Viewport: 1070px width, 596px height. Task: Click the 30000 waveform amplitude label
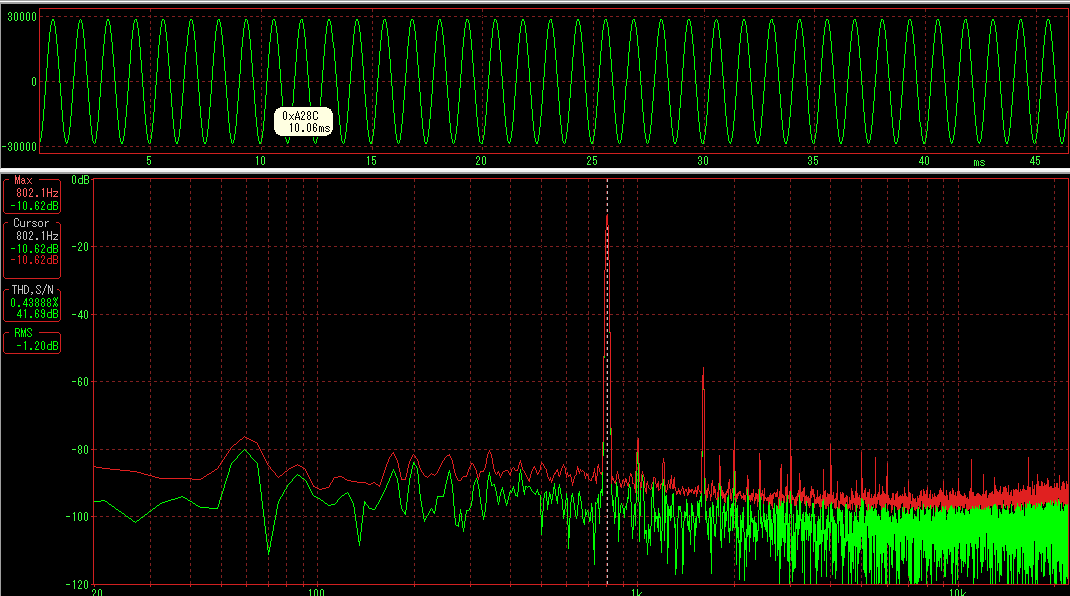click(x=22, y=17)
